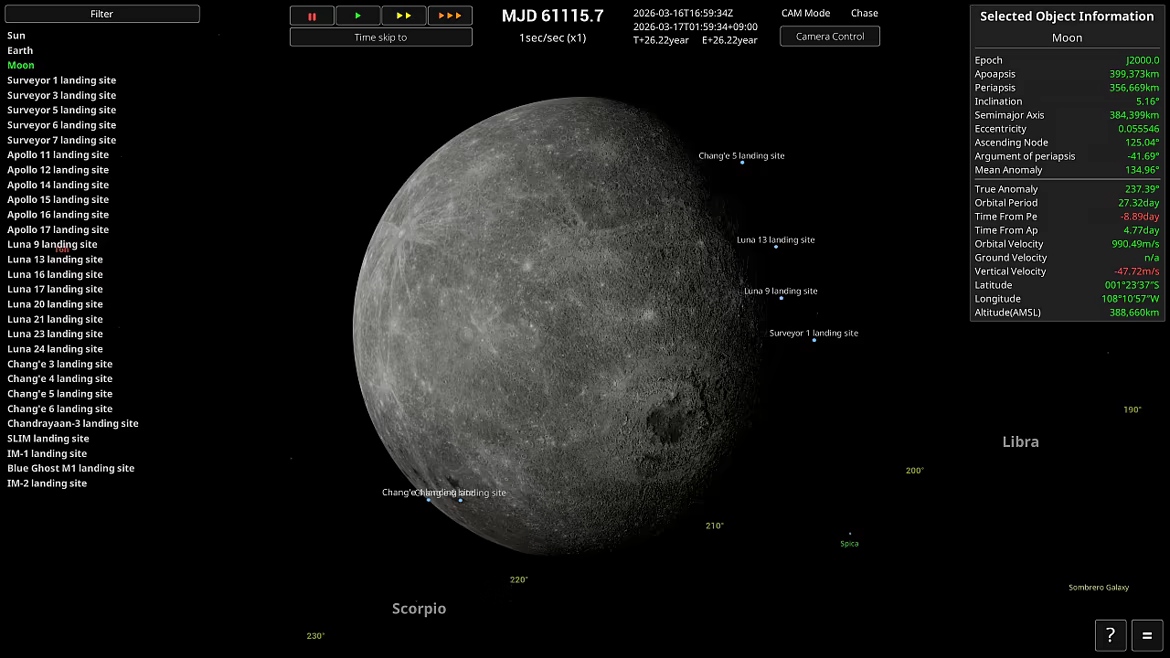
Task: Click the Chang'e 5 landing site marker
Action: pyautogui.click(x=742, y=162)
